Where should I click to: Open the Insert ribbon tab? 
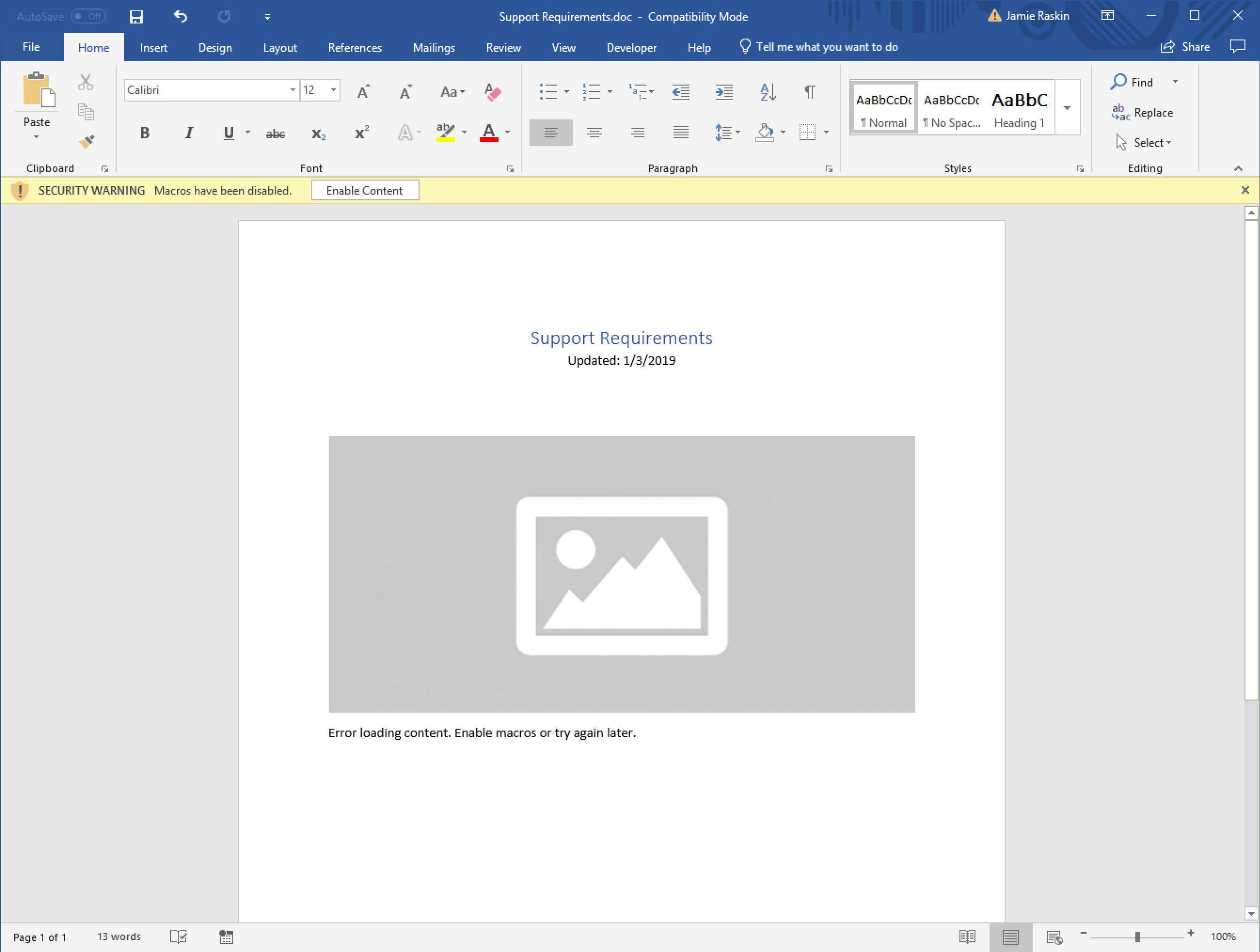click(153, 48)
